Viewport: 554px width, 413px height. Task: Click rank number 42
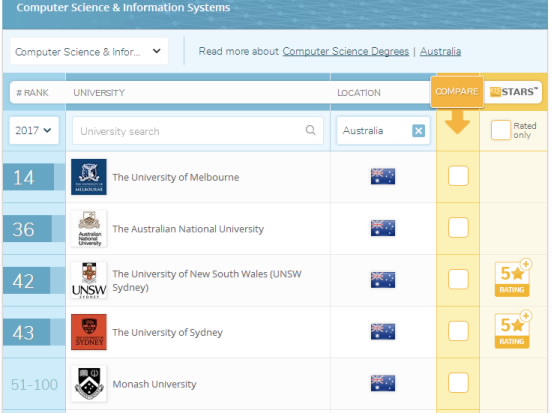click(x=24, y=281)
